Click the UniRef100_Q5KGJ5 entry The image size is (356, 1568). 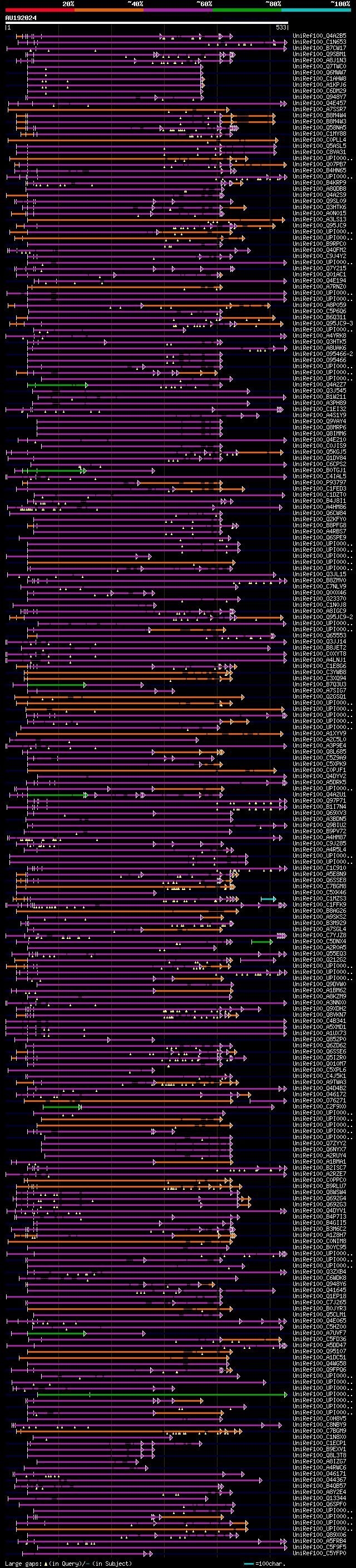coord(319,452)
